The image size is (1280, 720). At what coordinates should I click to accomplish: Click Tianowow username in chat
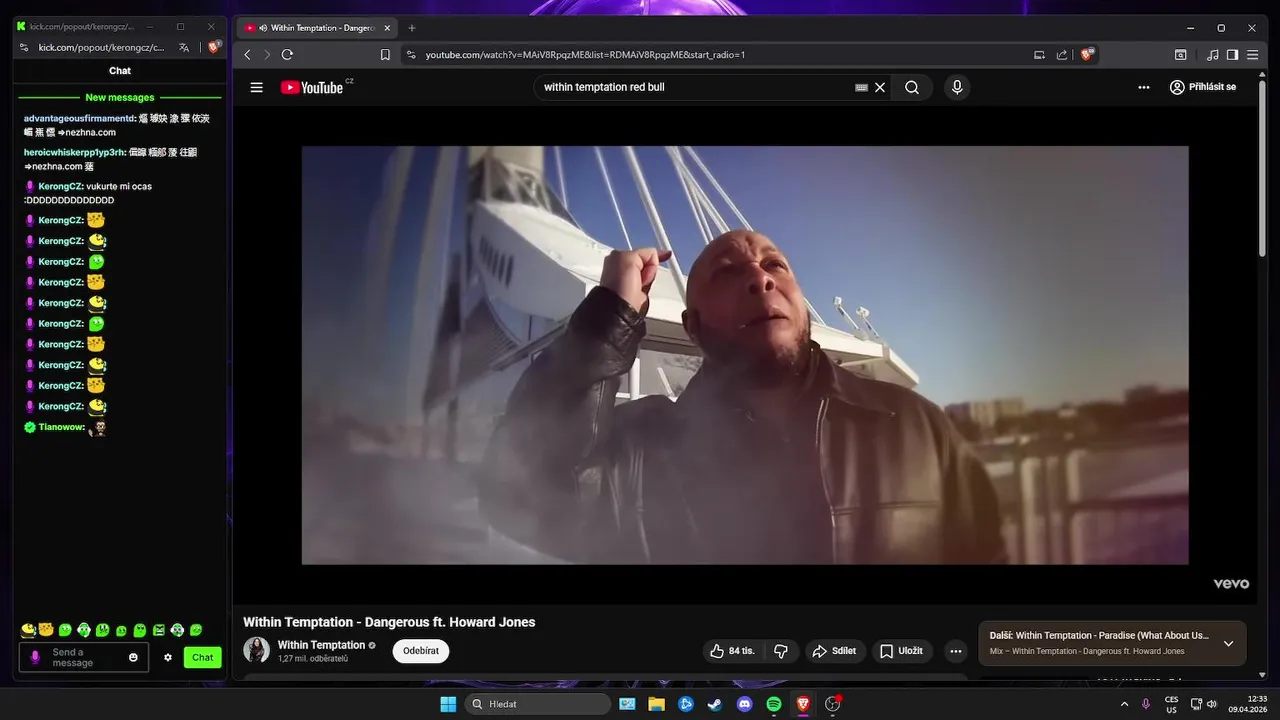click(x=62, y=427)
